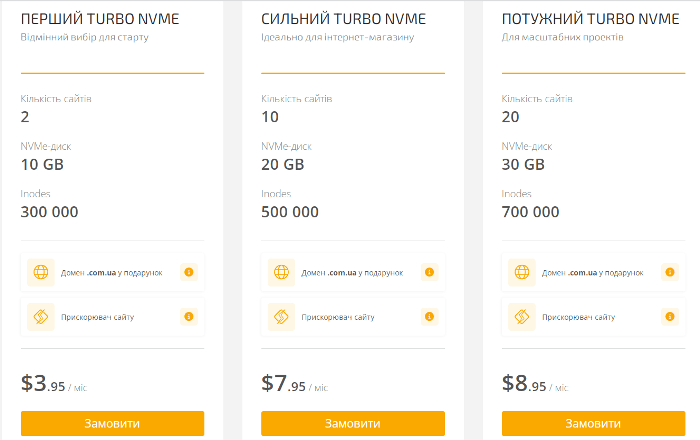Click the site count '10' value

270,117
